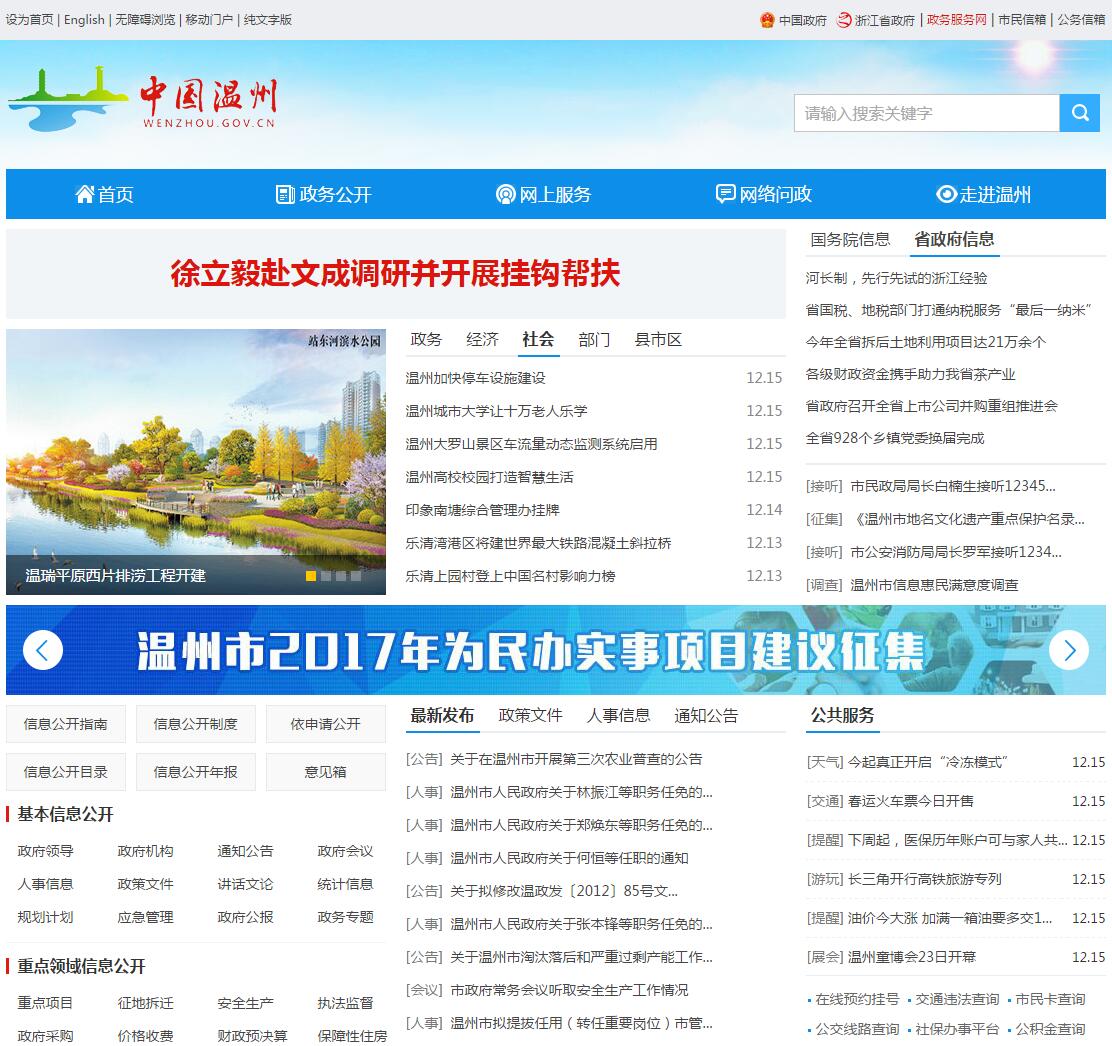This screenshot has width=1112, height=1046.
Task: Open 应急管理 link
Action: 145,917
